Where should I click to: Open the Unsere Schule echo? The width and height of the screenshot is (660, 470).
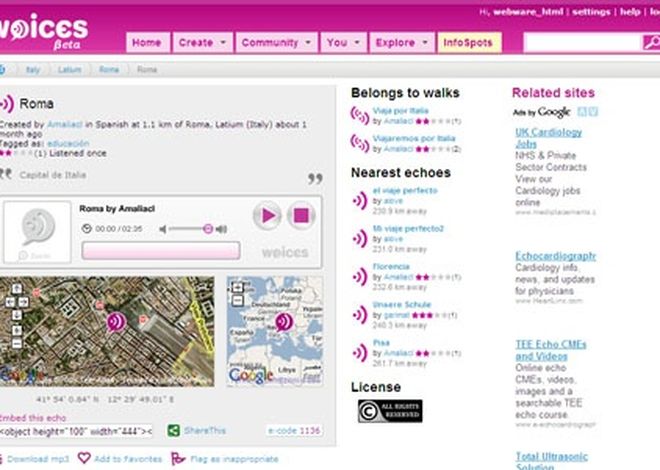402,304
